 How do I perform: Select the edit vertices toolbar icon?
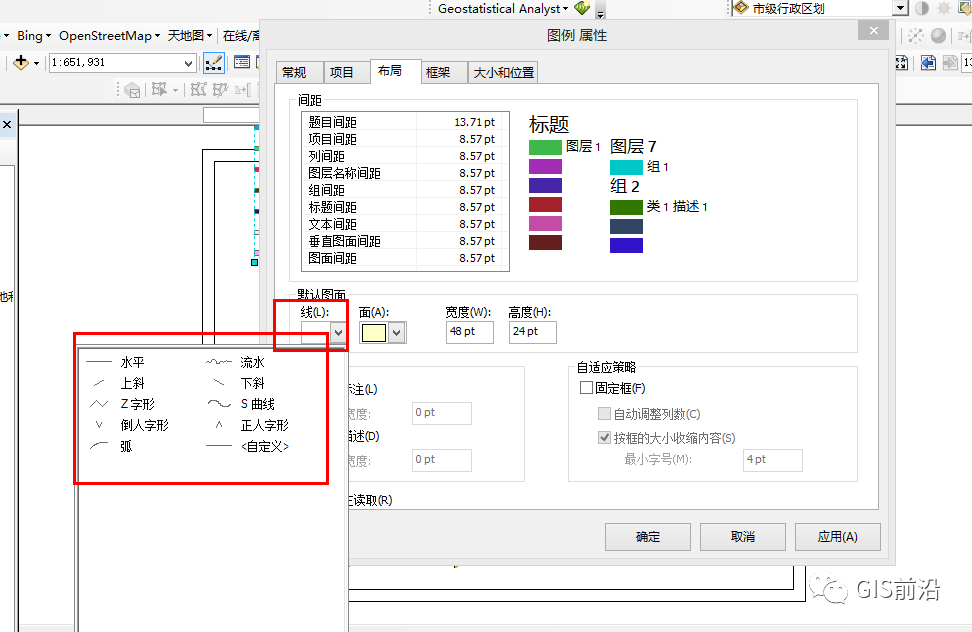point(214,62)
